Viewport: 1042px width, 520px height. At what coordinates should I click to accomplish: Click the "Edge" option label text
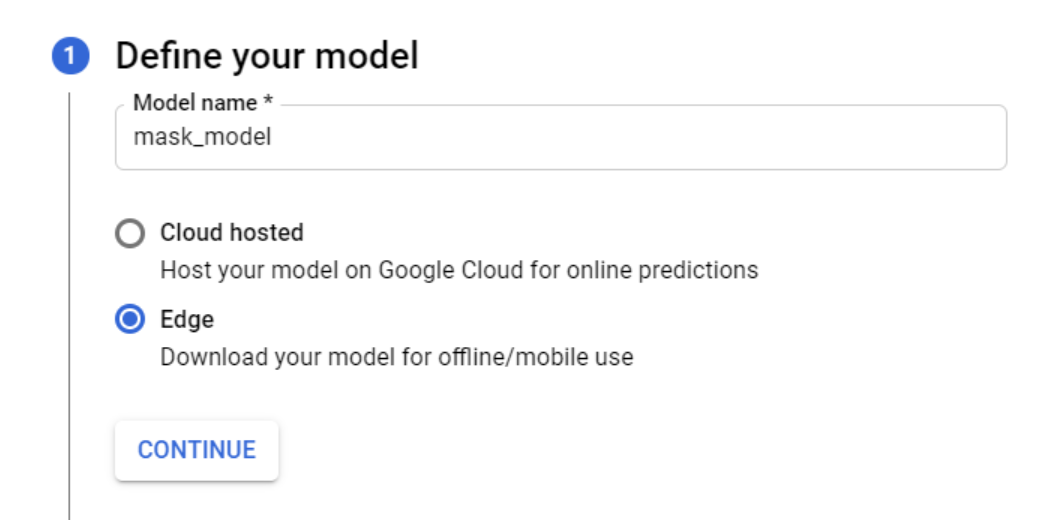click(x=187, y=320)
